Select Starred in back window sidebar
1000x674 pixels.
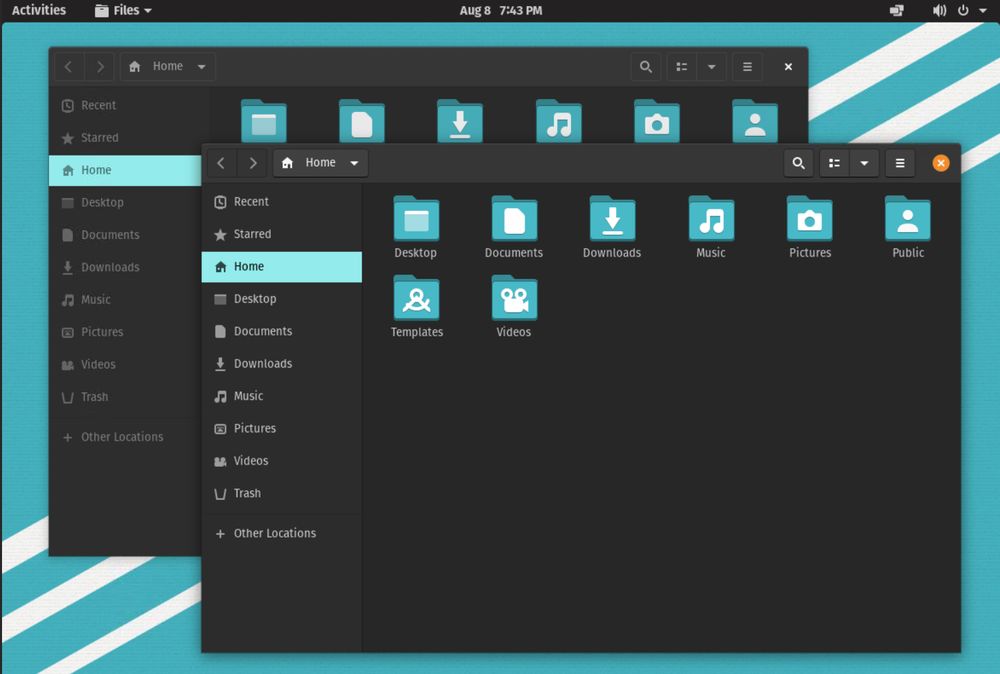coord(125,138)
